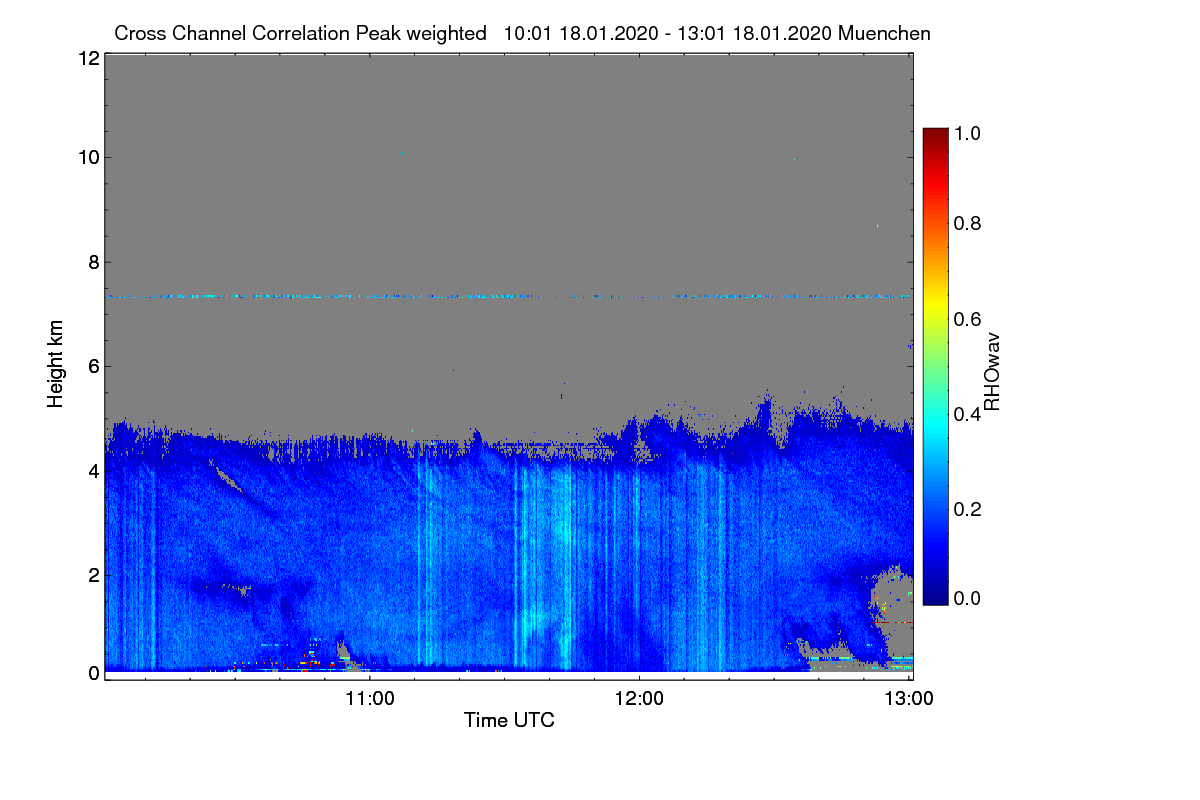Click the y-axis tick label 4
This screenshot has height=800, width=1200.
click(94, 471)
